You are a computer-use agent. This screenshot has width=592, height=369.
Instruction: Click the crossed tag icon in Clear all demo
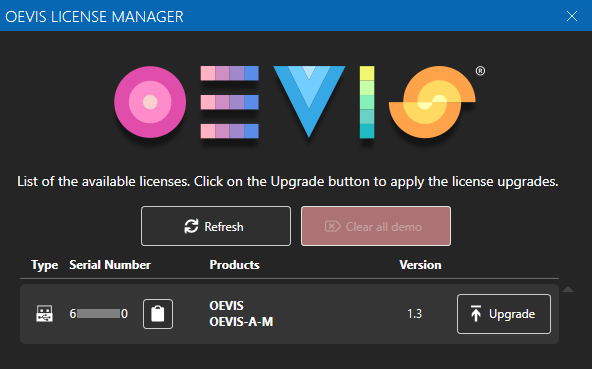click(x=332, y=226)
